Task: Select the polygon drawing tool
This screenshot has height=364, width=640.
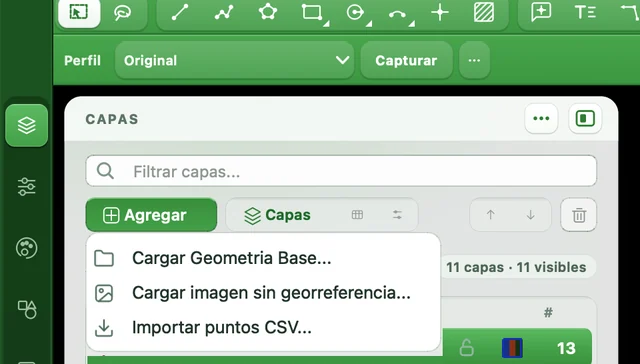Action: 268,13
